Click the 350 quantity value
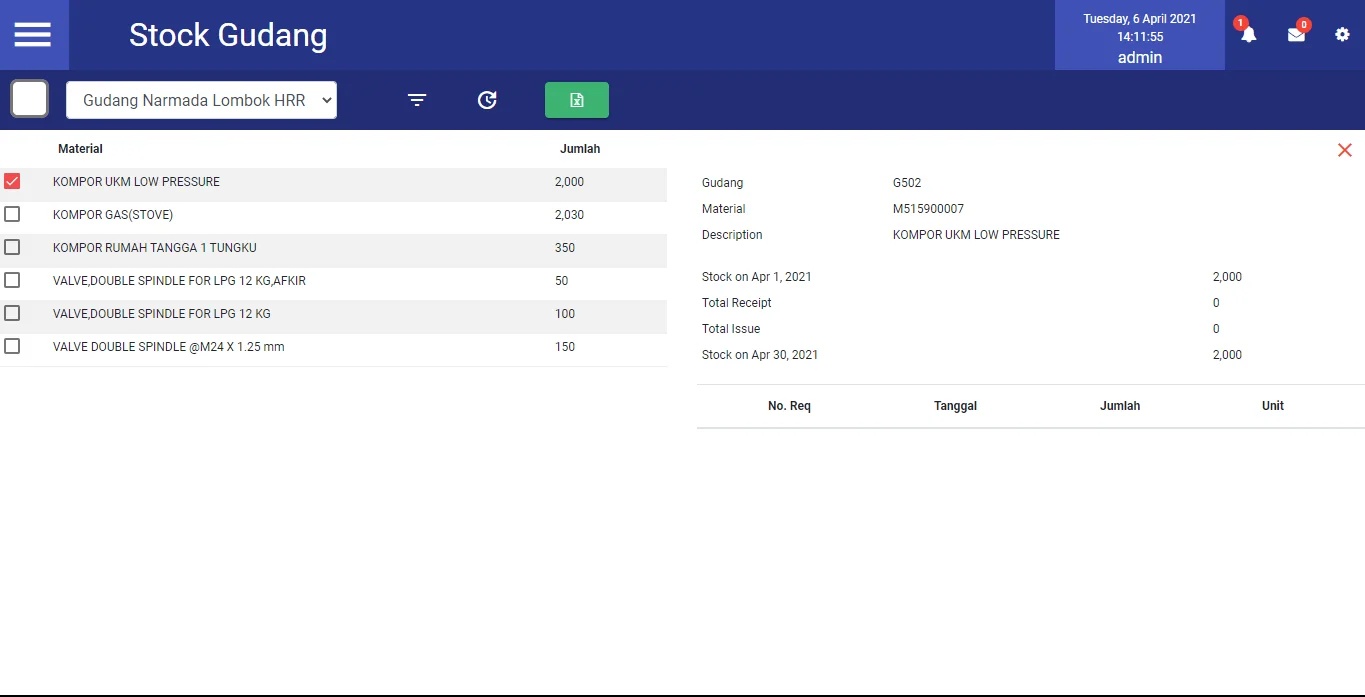Screen dimensions: 1365x697 pos(565,248)
